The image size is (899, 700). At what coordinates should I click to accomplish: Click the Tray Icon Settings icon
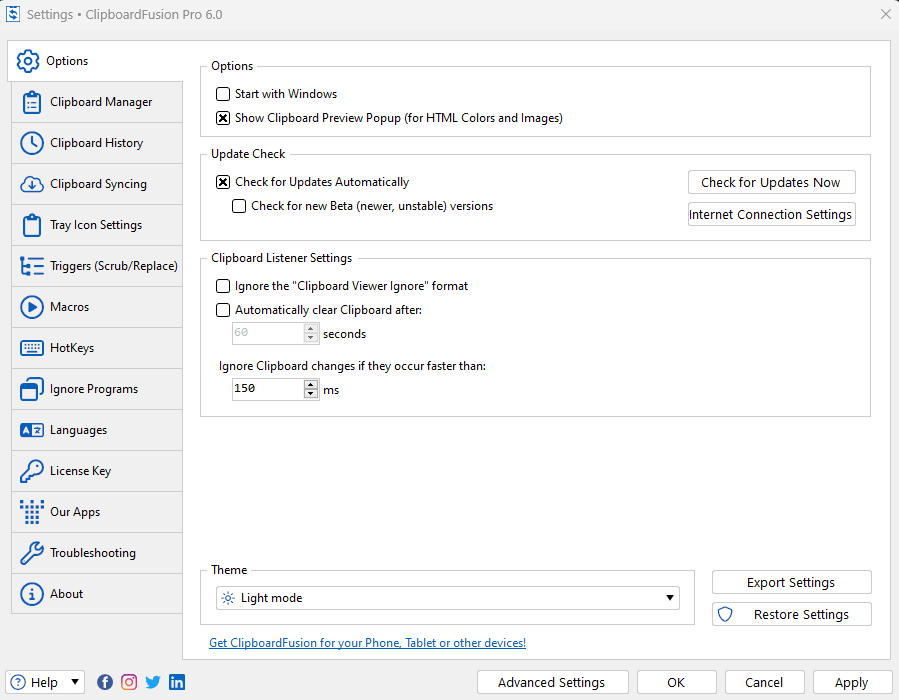click(32, 225)
